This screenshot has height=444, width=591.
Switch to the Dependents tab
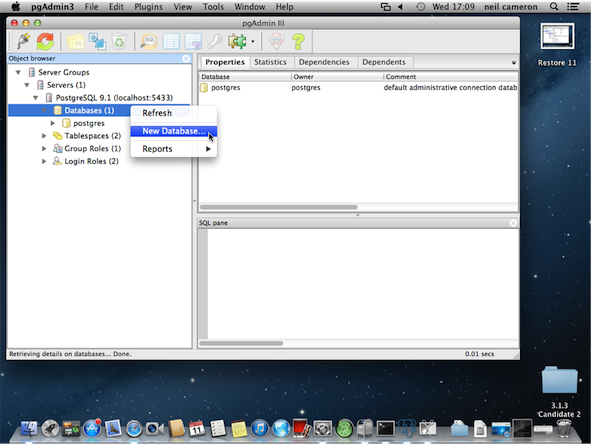384,62
